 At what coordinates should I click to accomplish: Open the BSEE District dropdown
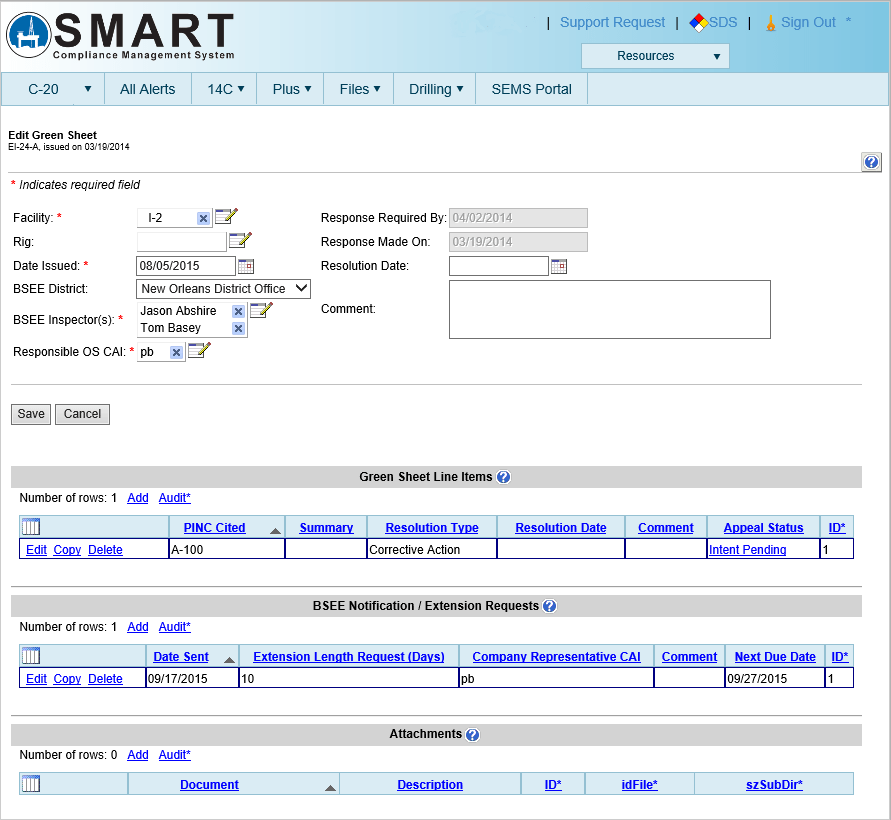click(x=223, y=289)
